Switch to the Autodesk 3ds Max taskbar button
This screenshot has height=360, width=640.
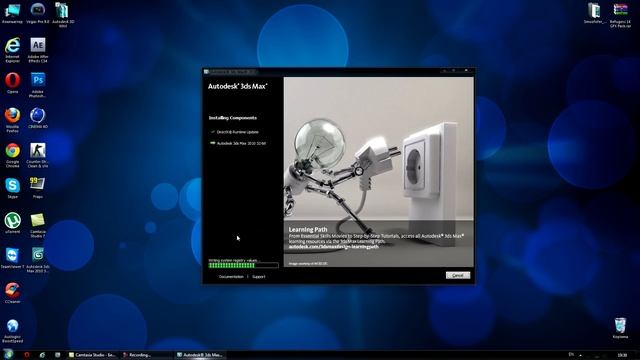click(201, 355)
